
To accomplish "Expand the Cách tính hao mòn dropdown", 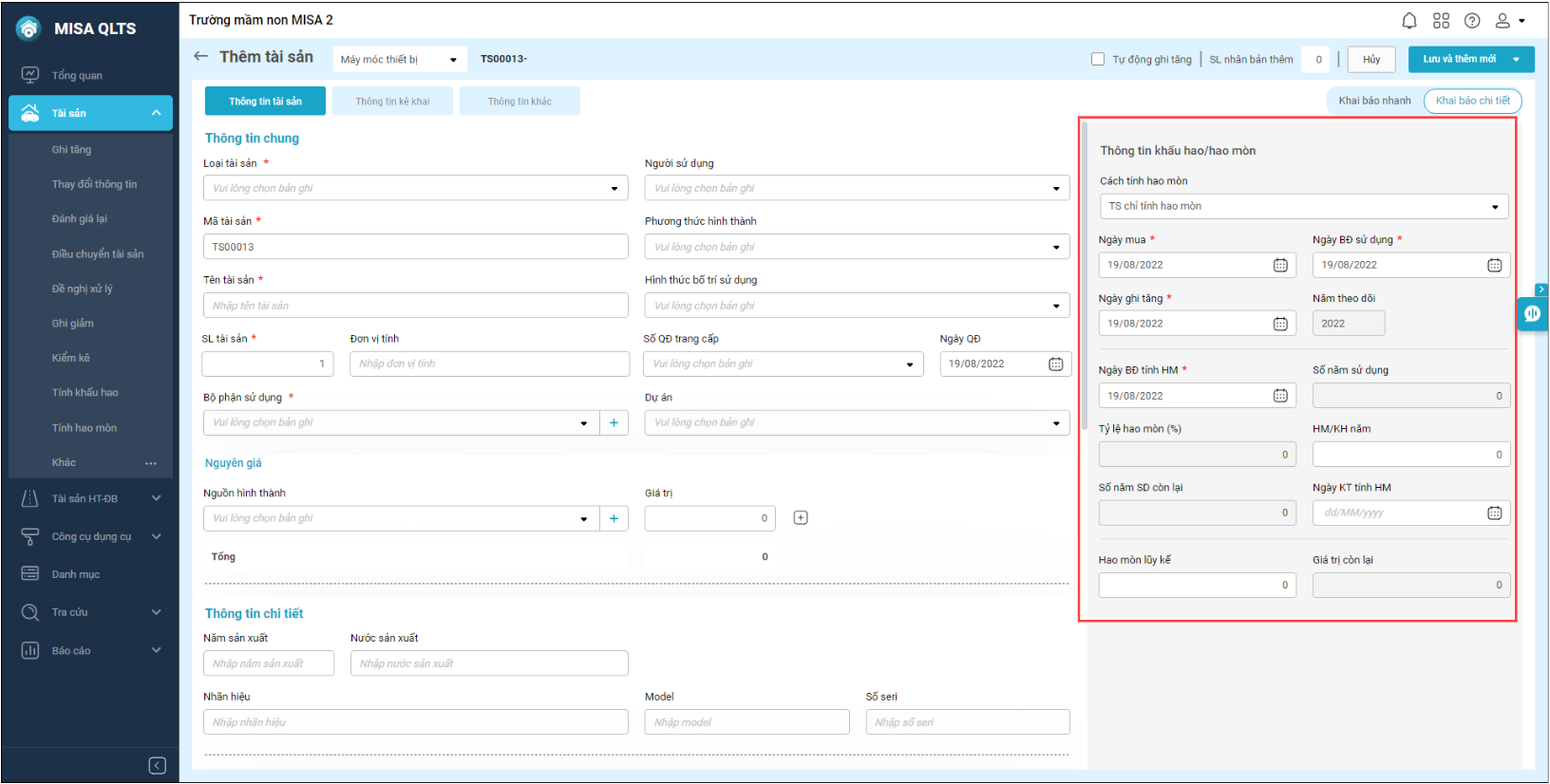I will (x=1303, y=207).
